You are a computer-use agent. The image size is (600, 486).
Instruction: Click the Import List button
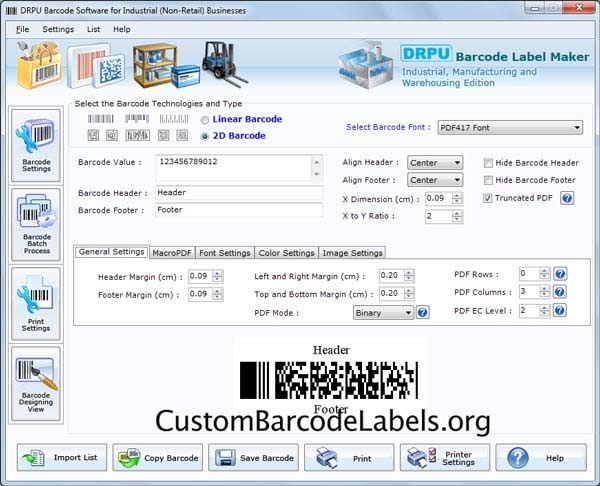click(x=62, y=457)
